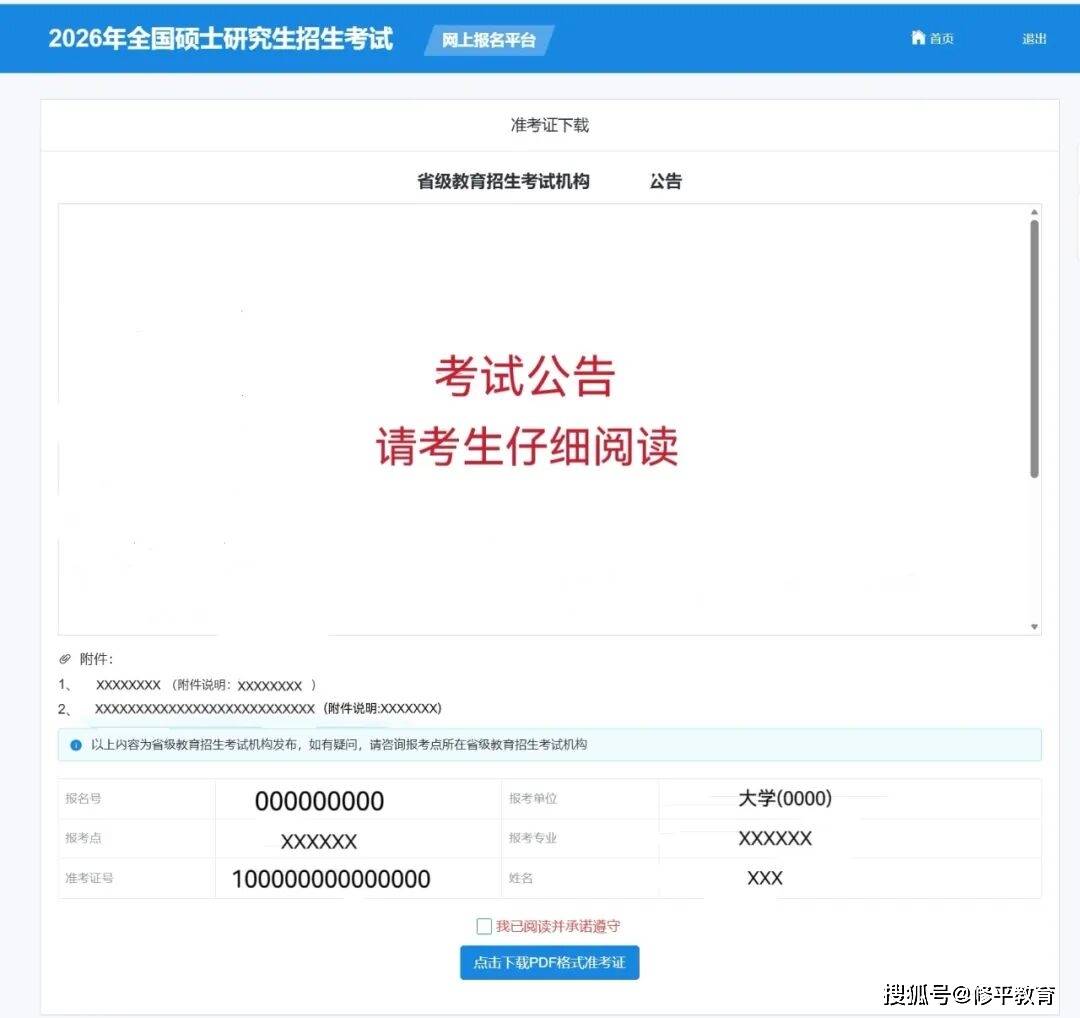This screenshot has width=1080, height=1018.
Task: Click the 姓名 value XXX
Action: (765, 878)
